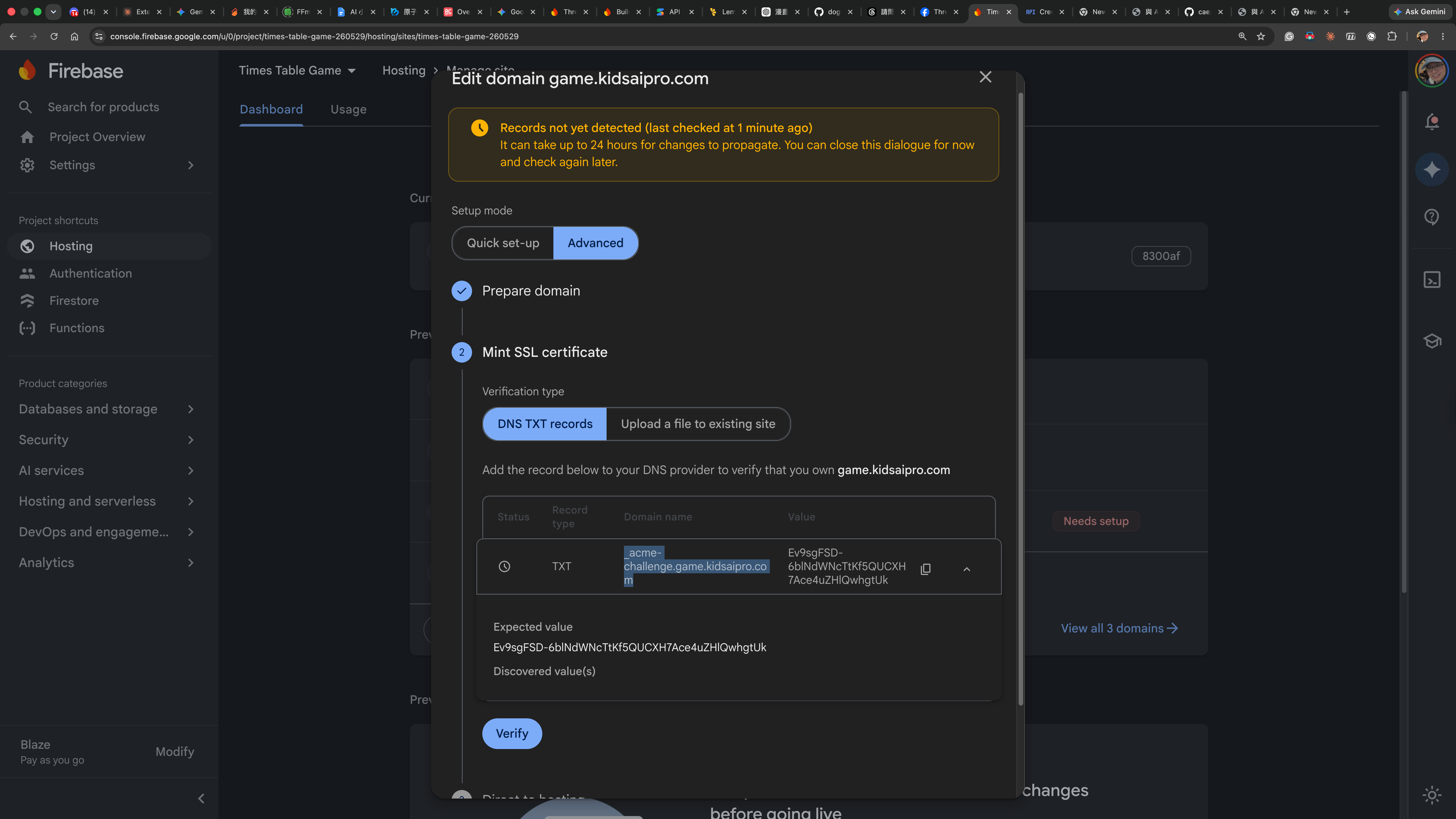This screenshot has width=1456, height=819.
Task: Open Firestore in sidebar
Action: click(109, 301)
